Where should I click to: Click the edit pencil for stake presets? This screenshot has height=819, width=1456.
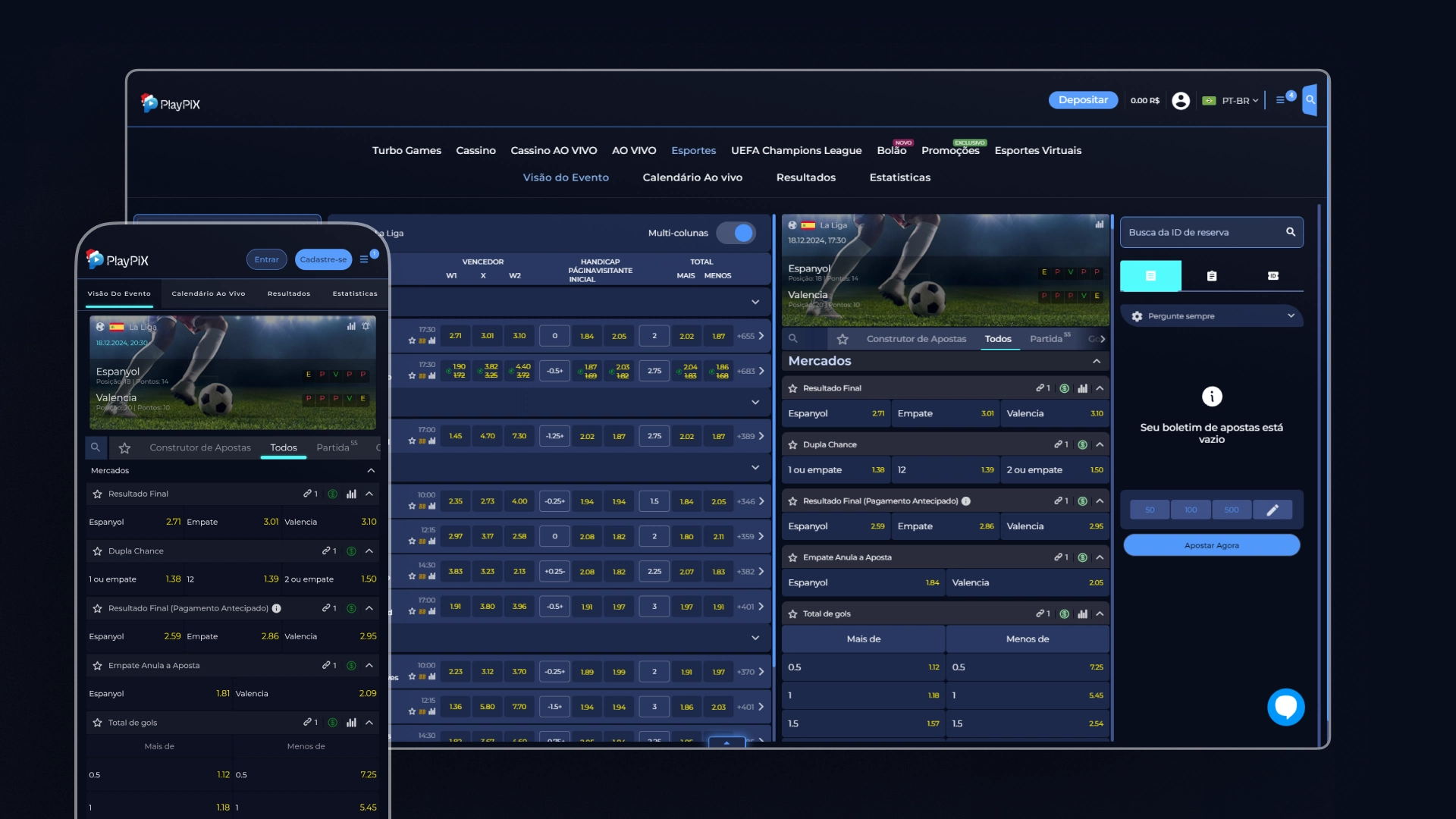[x=1272, y=510]
